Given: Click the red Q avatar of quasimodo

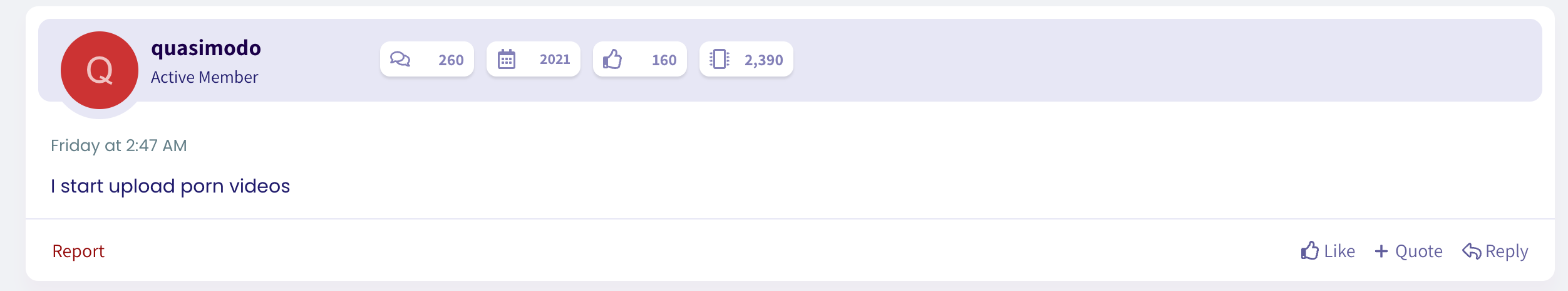Looking at the screenshot, I should (x=100, y=70).
